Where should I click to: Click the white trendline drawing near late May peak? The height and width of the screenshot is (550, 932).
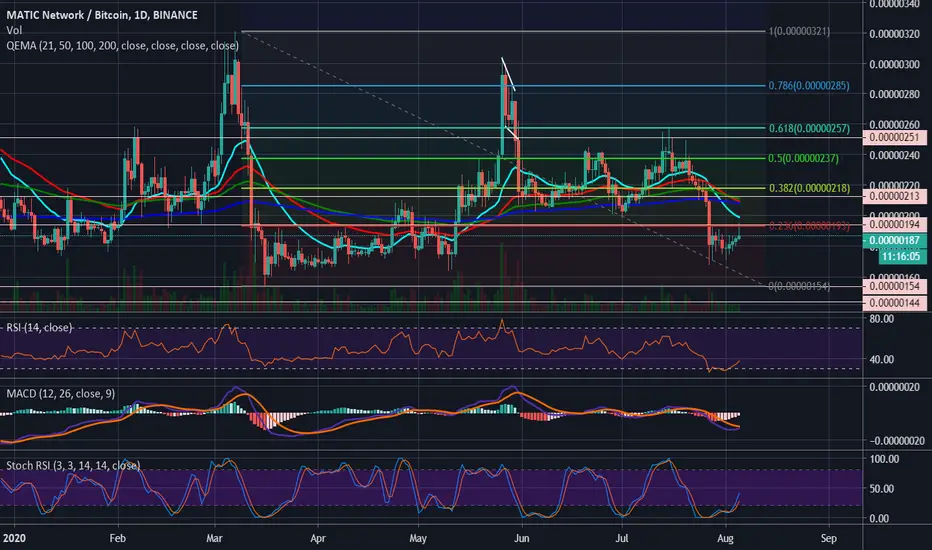(x=508, y=74)
